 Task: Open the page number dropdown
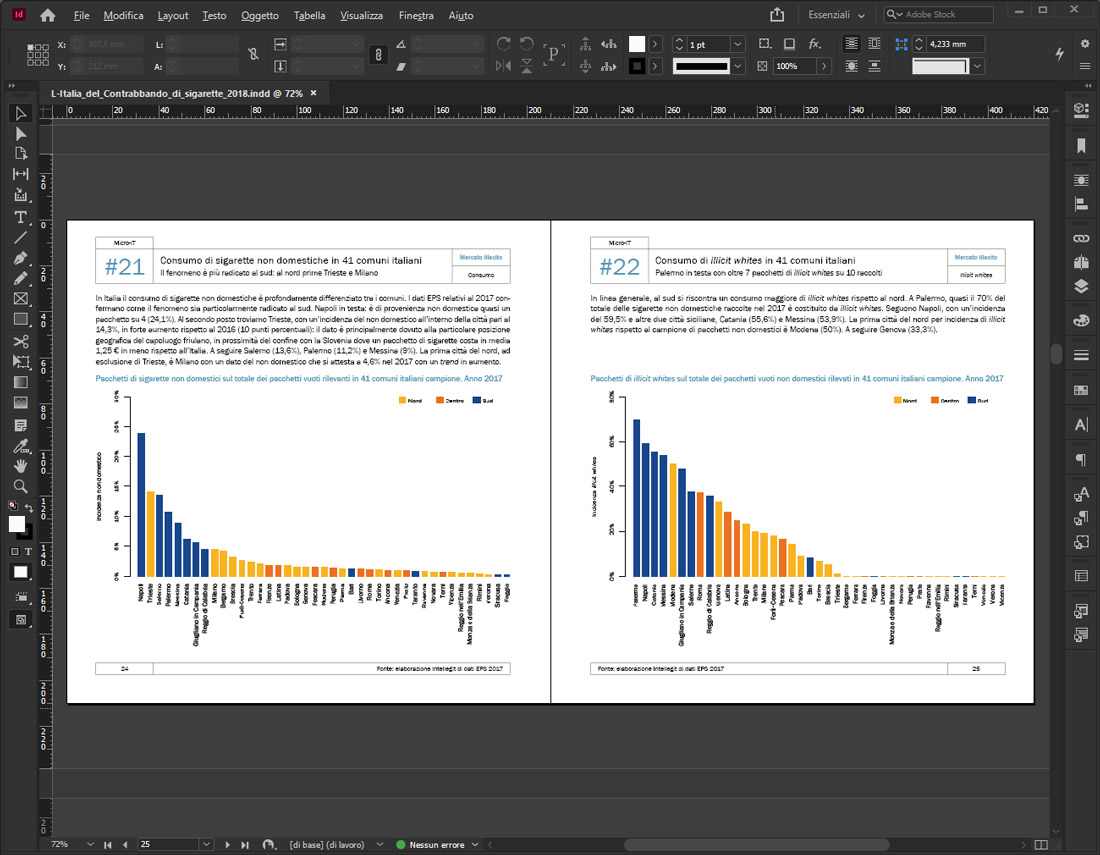[x=206, y=845]
